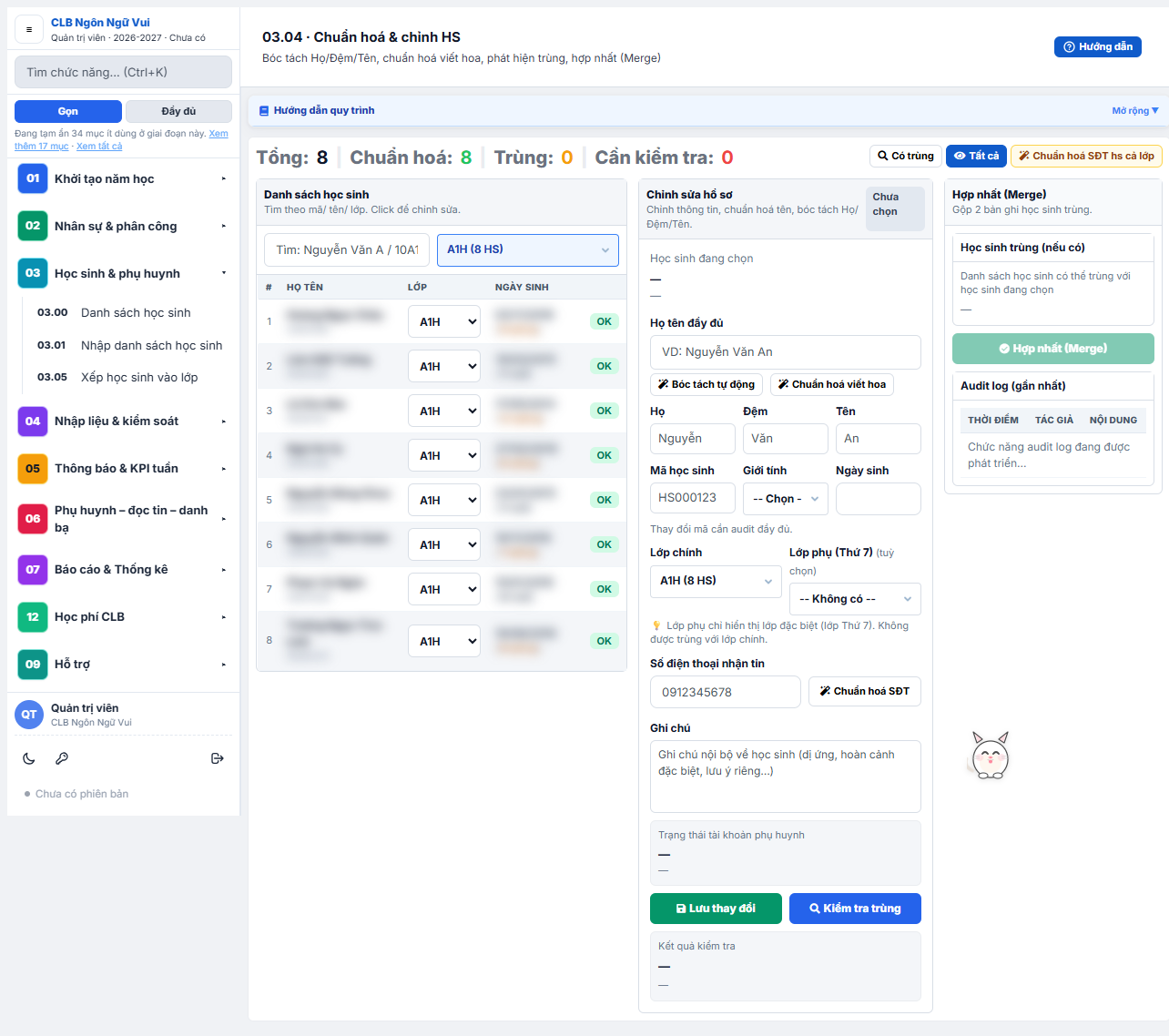Click Chuẩn hoá SĐT hs cả lớp

[x=1086, y=156]
